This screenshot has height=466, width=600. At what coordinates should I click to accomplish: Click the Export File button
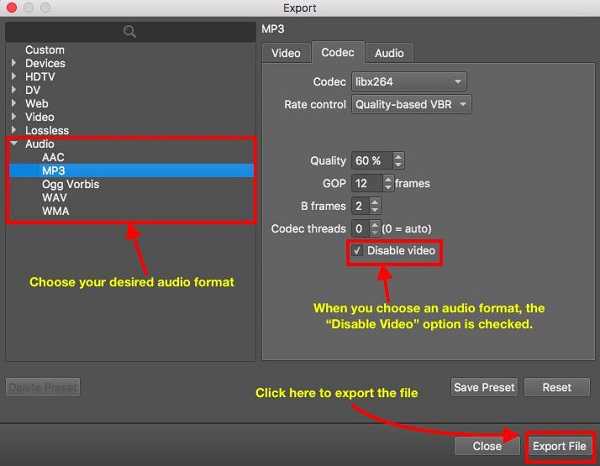[559, 446]
